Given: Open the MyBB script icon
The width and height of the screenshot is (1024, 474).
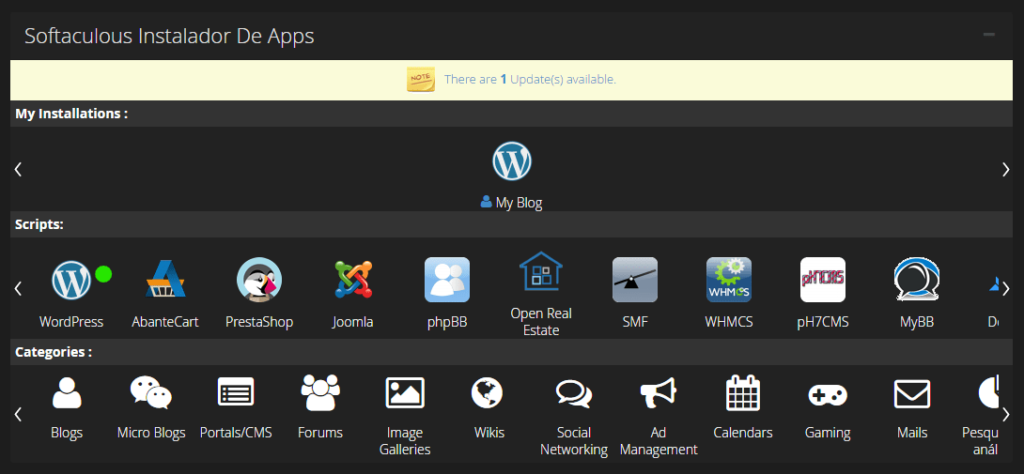Looking at the screenshot, I should coord(917,279).
